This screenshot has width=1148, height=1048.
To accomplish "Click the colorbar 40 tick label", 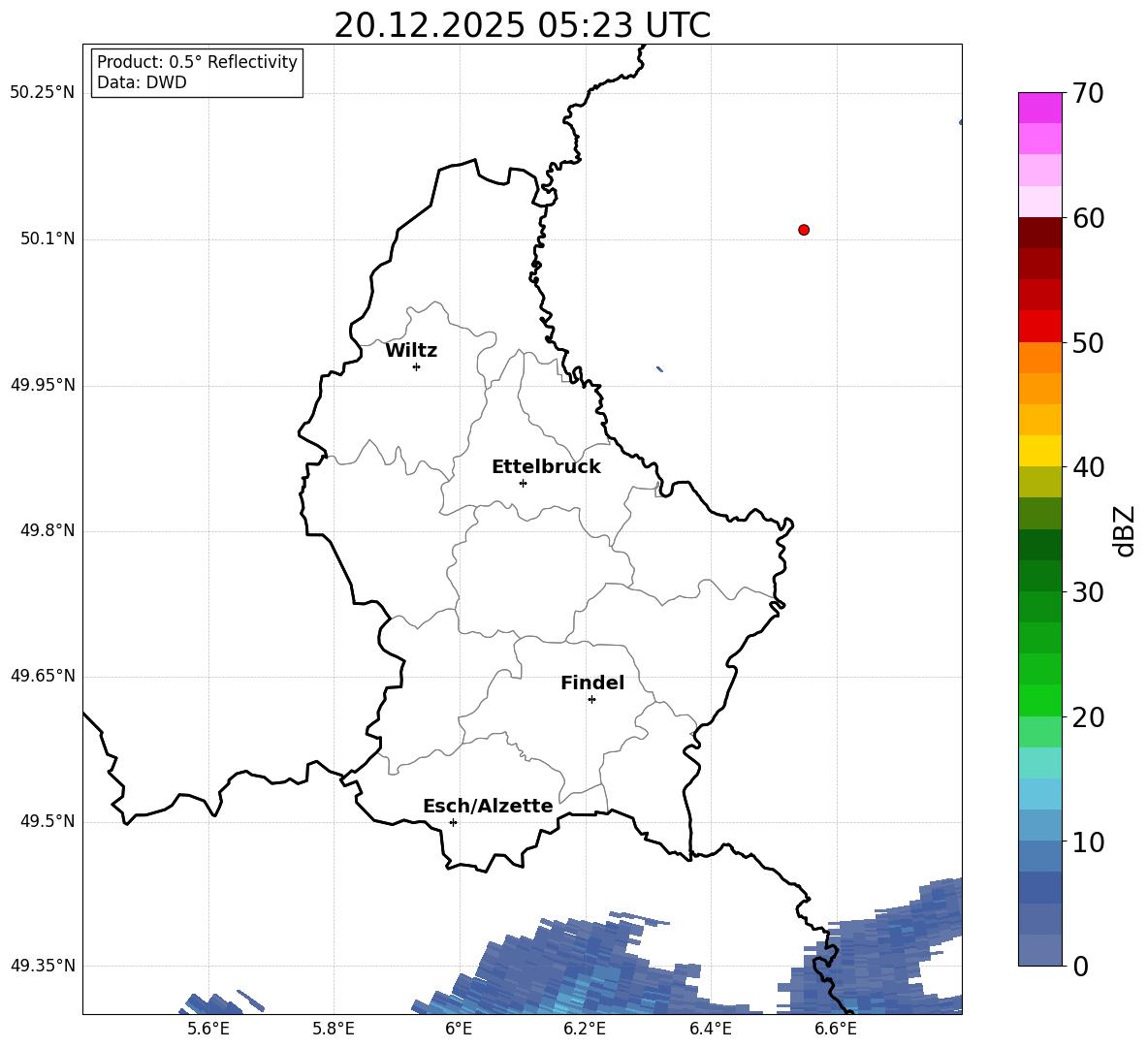I will click(x=1088, y=467).
